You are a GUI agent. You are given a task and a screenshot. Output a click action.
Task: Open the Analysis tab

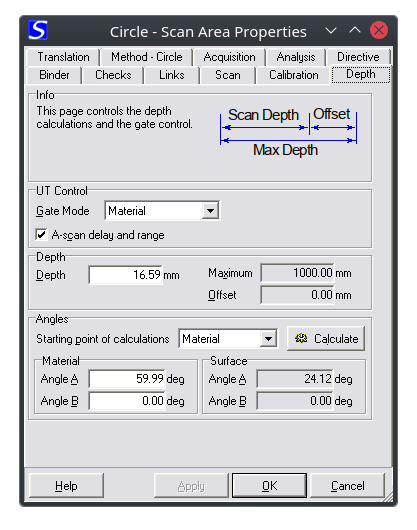[x=296, y=57]
